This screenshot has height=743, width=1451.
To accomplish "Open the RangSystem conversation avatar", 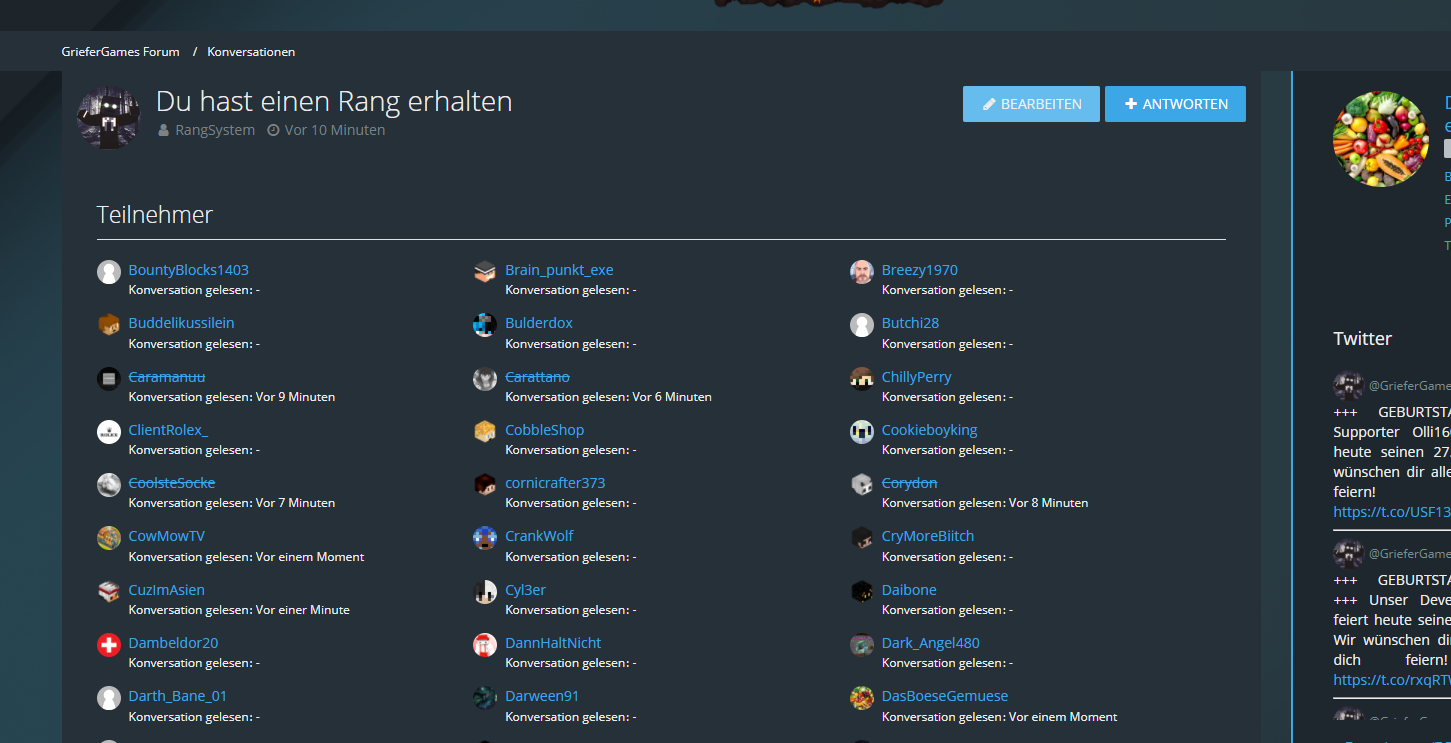I will [x=109, y=117].
